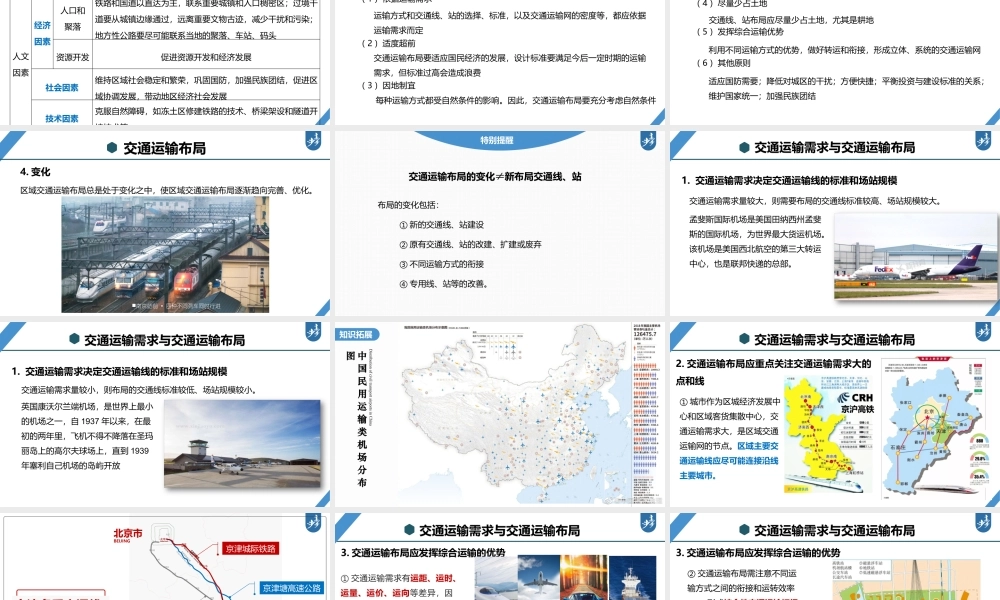Select the CRH 京沪高铁 logo
The width and height of the screenshot is (1000, 600).
tap(856, 402)
